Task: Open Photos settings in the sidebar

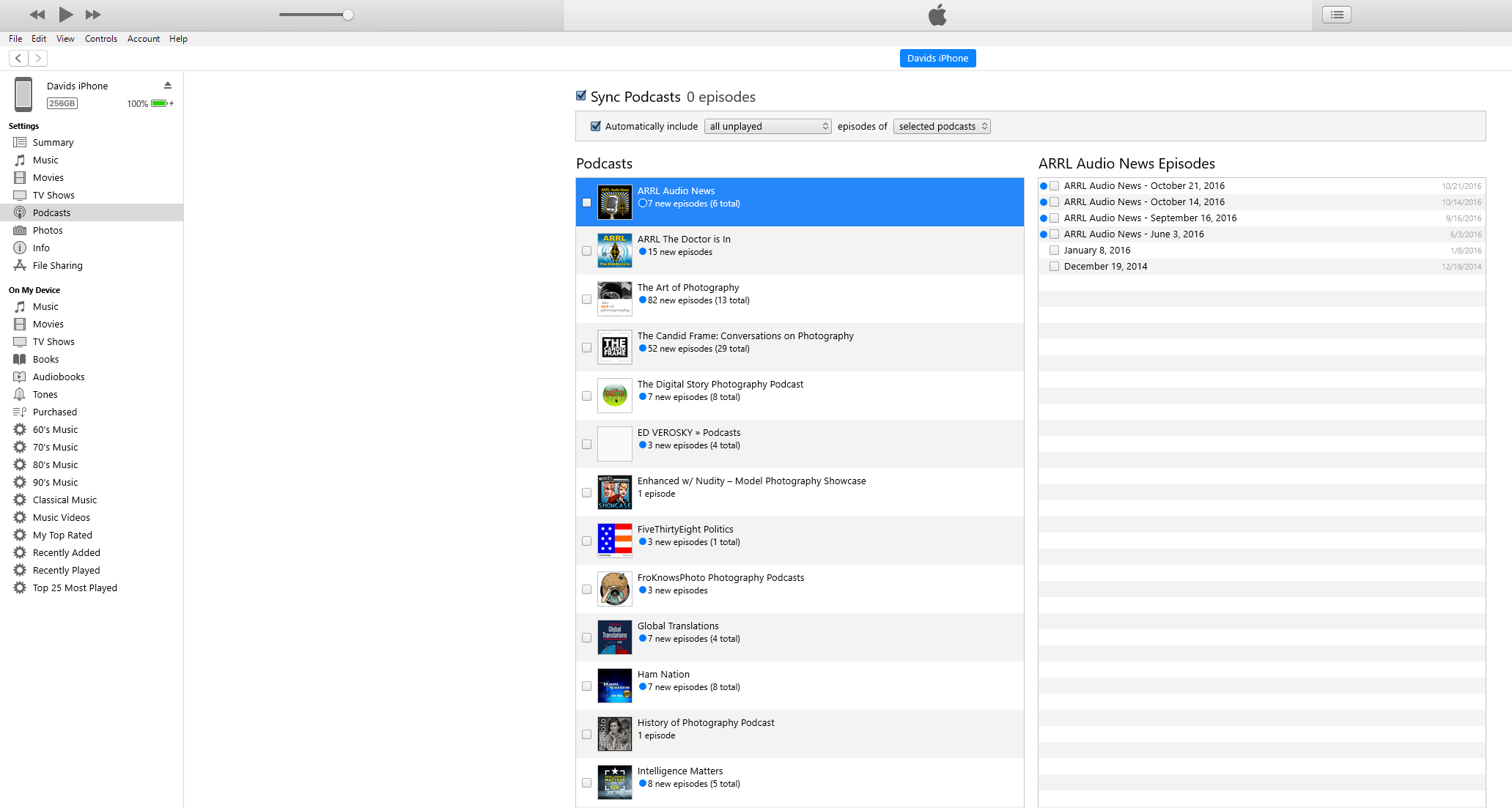Action: (x=48, y=230)
